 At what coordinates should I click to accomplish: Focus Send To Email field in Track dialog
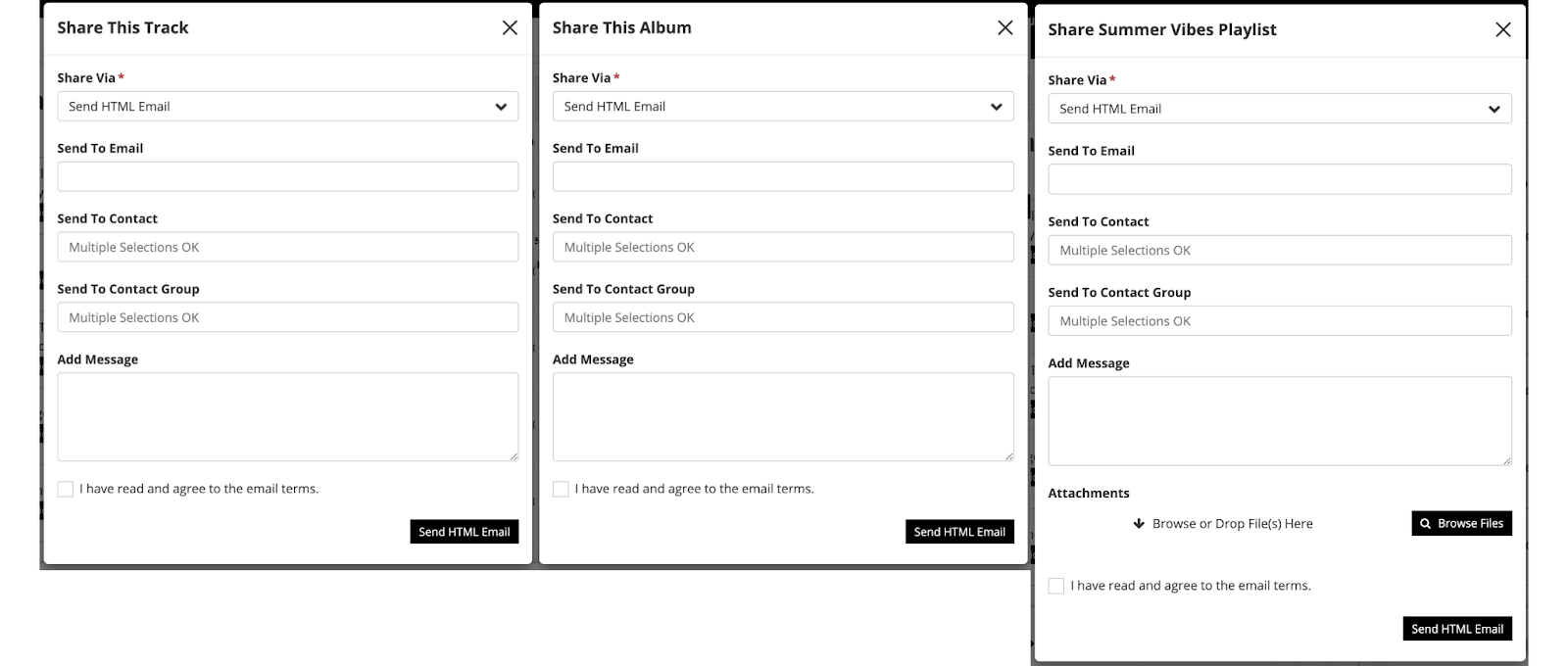click(287, 176)
